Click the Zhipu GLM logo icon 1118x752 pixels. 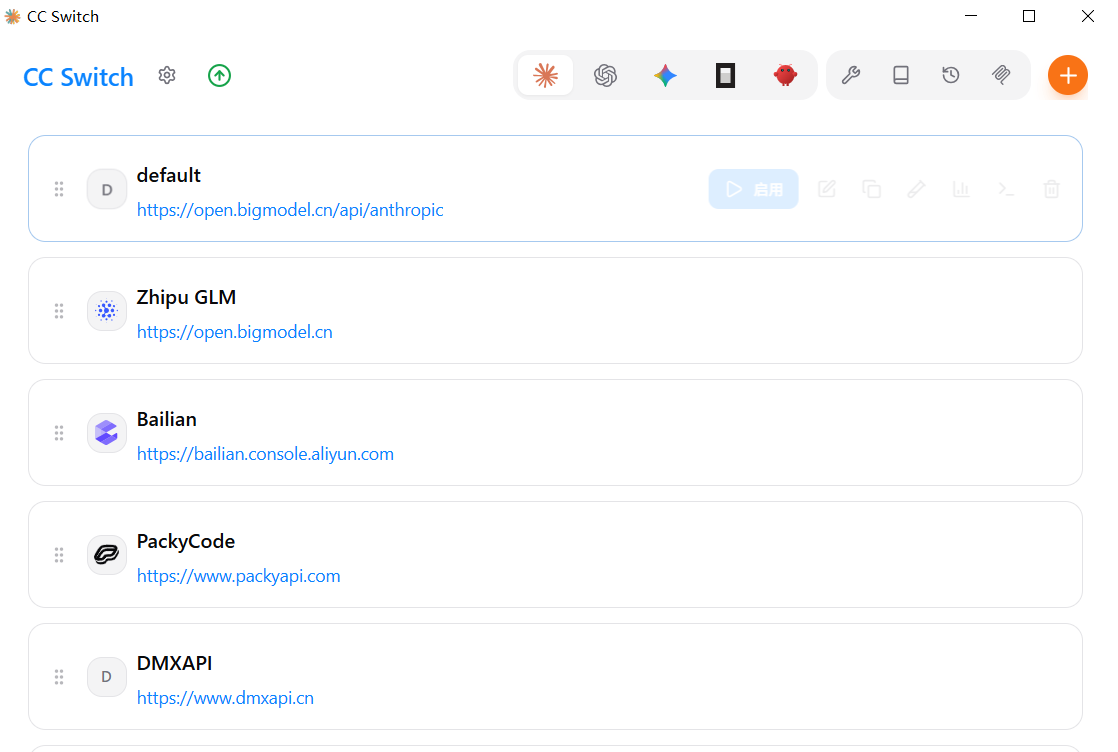107,311
